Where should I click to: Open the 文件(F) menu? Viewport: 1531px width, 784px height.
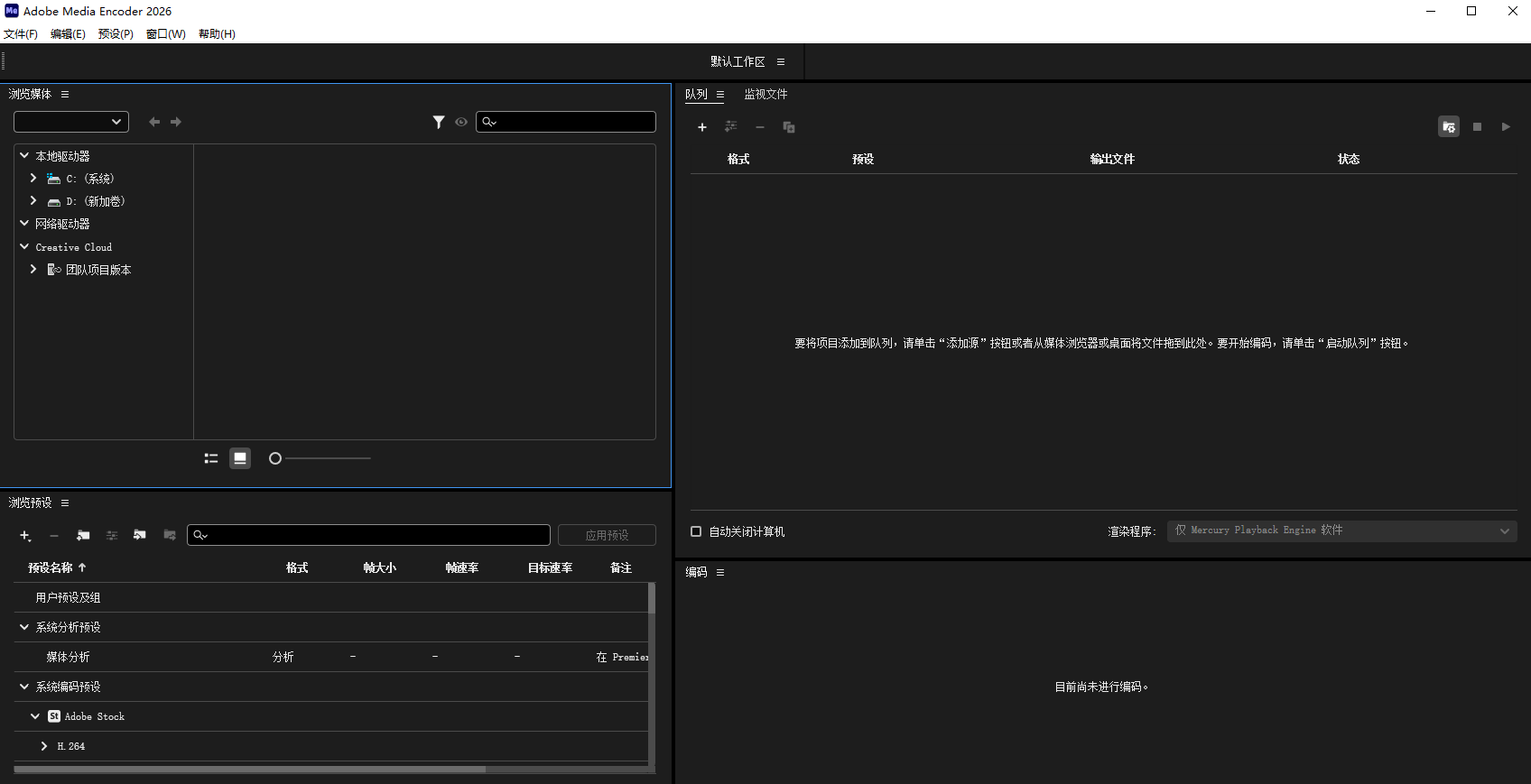[21, 34]
